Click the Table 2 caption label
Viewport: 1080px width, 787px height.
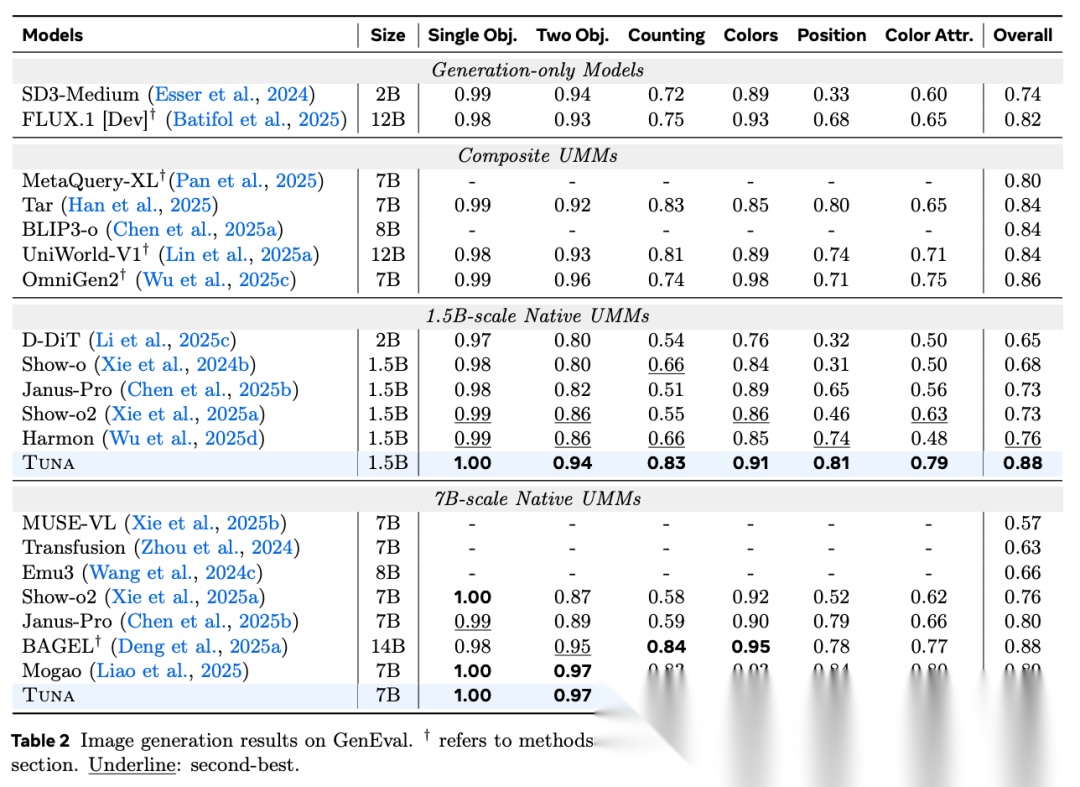coord(41,741)
